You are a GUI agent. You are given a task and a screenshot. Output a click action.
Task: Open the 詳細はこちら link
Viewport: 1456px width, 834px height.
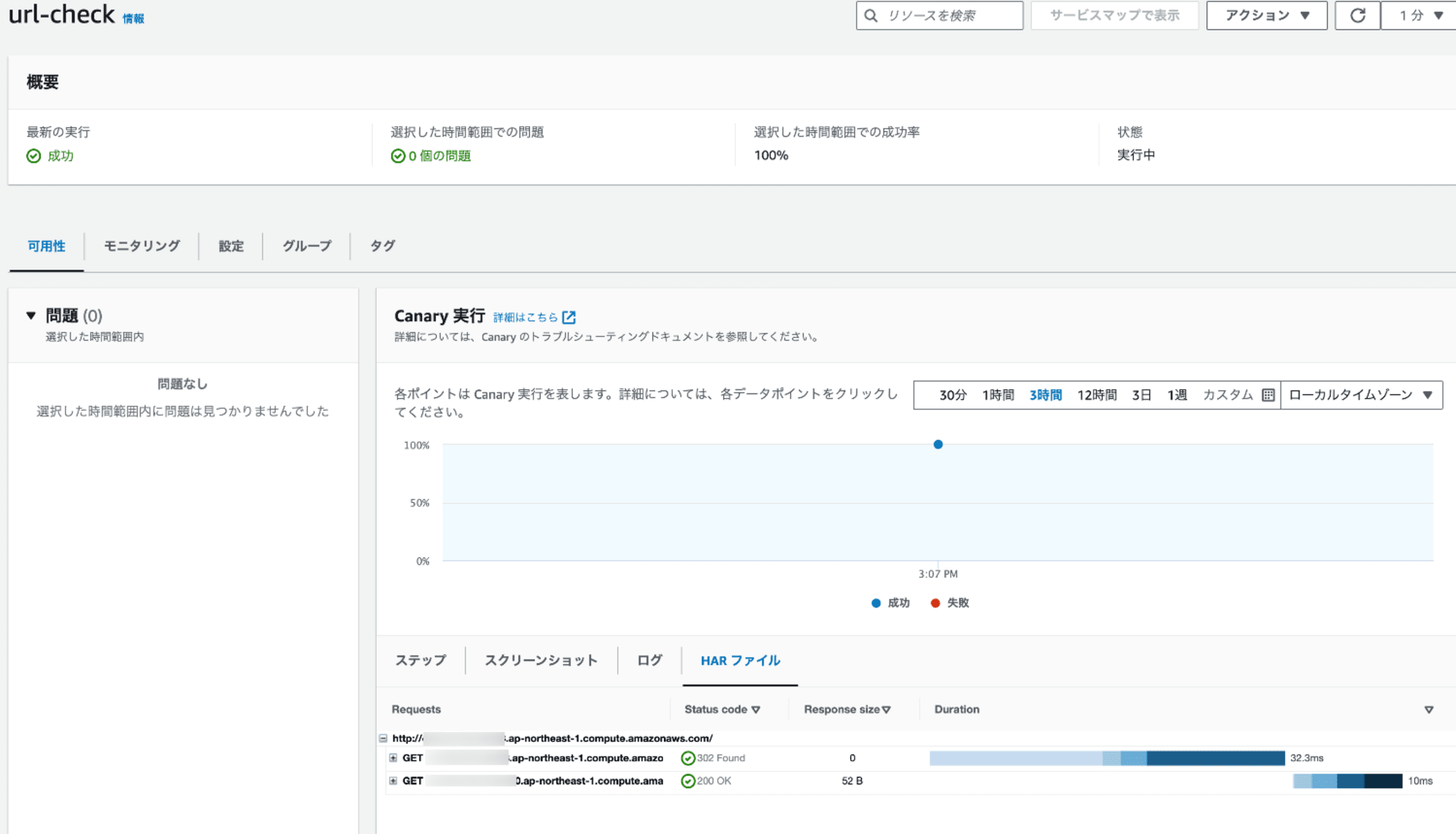click(x=526, y=318)
